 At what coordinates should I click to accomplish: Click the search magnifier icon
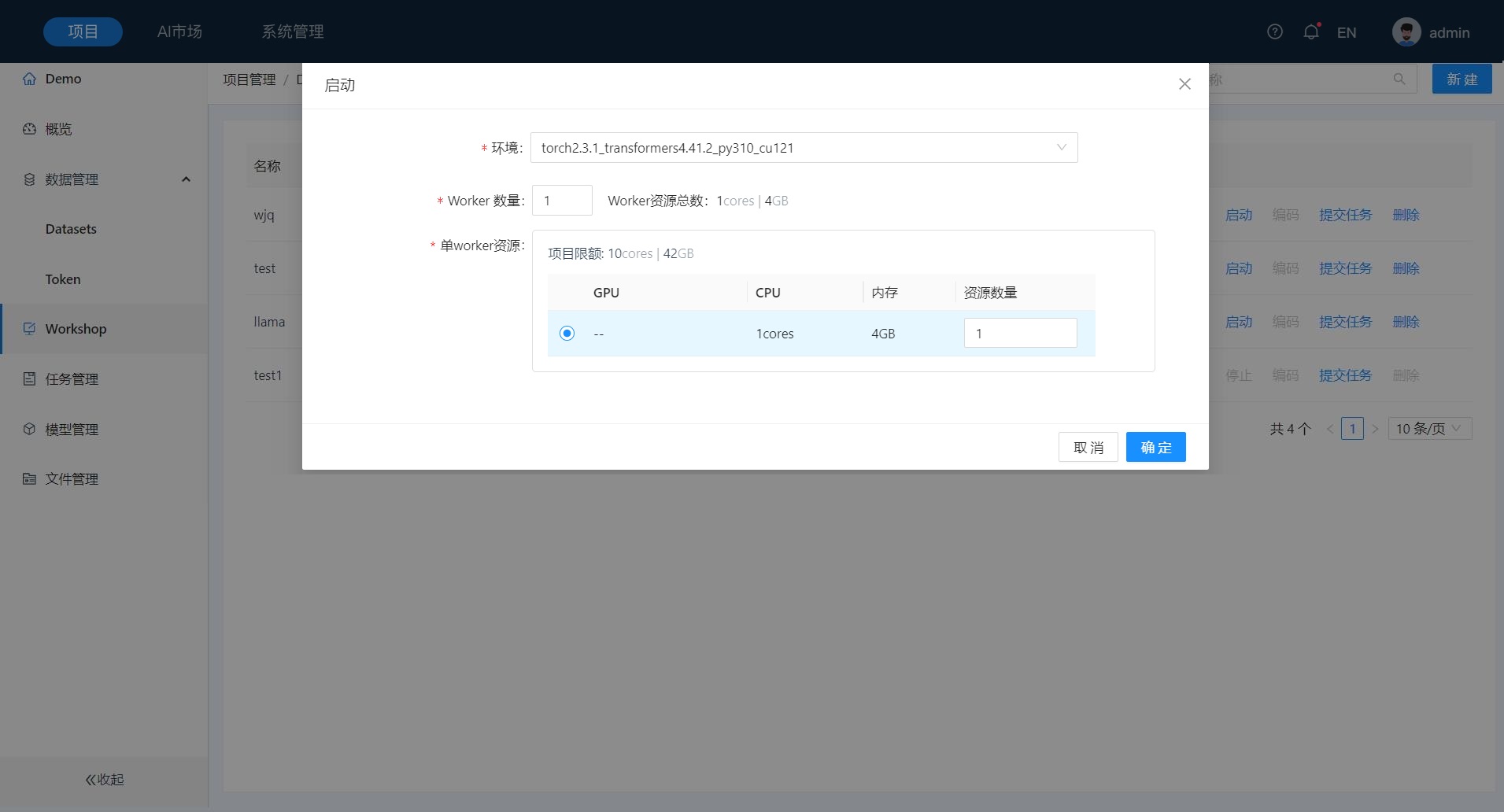click(x=1399, y=79)
